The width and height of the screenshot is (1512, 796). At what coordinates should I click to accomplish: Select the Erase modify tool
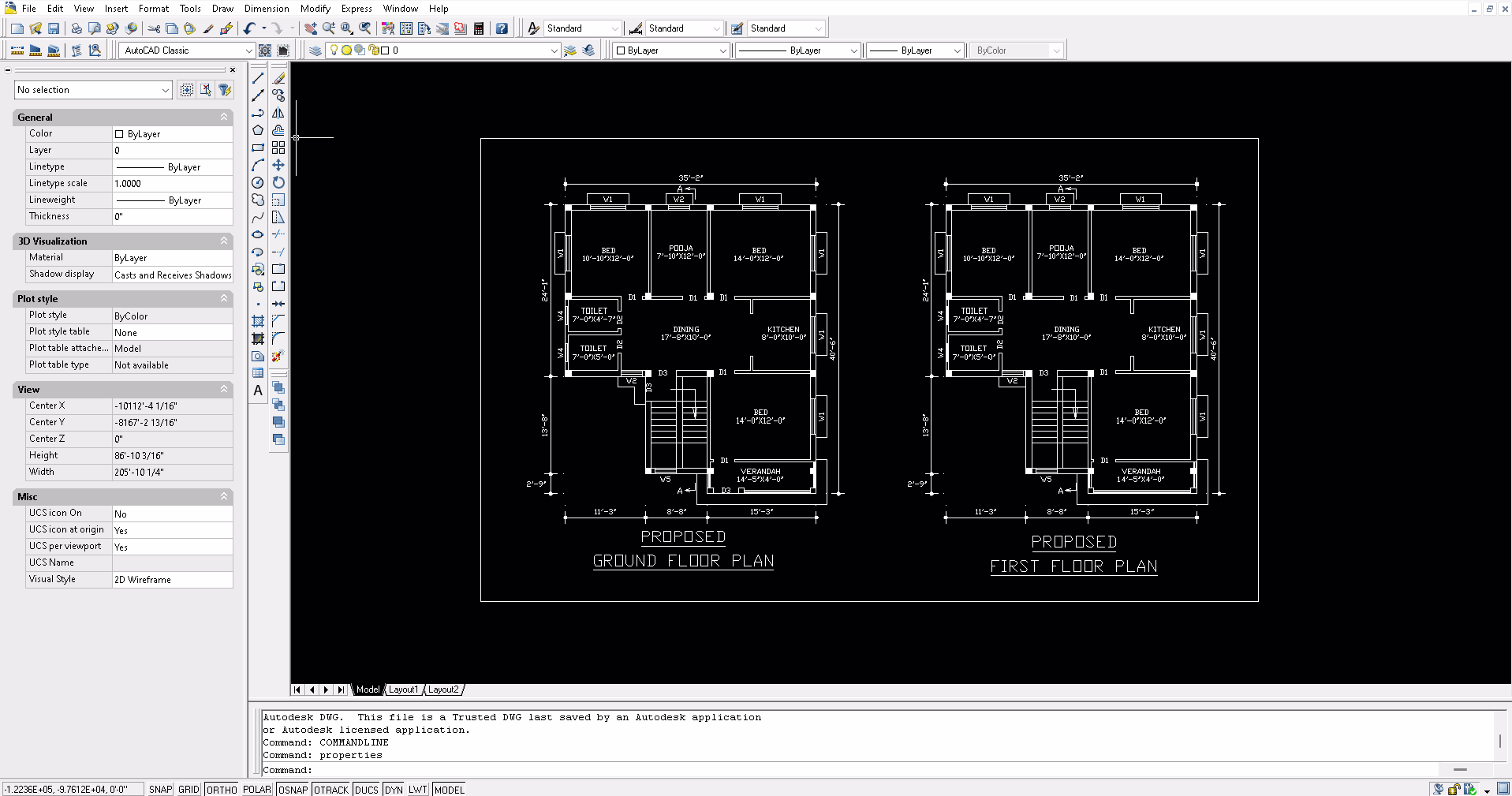pos(278,78)
